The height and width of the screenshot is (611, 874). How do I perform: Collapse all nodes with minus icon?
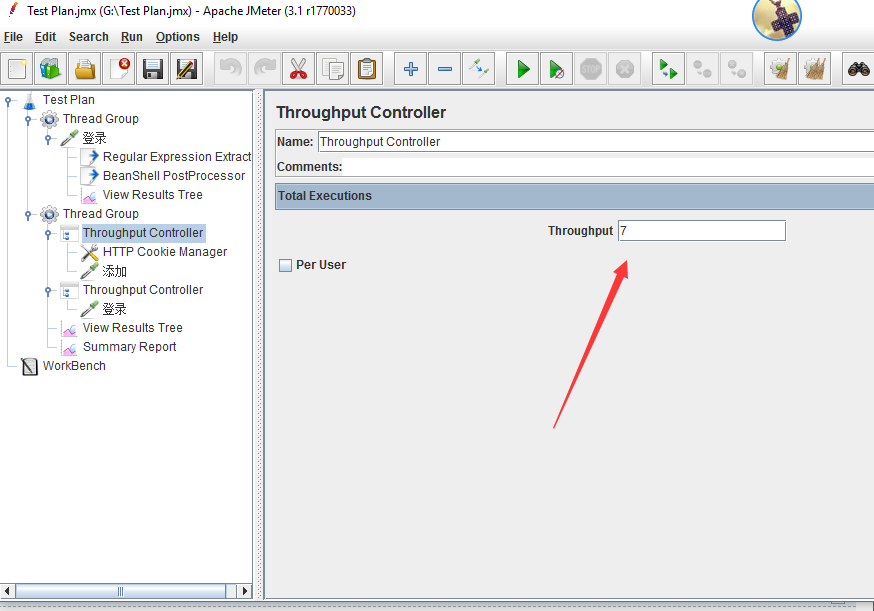pos(445,69)
